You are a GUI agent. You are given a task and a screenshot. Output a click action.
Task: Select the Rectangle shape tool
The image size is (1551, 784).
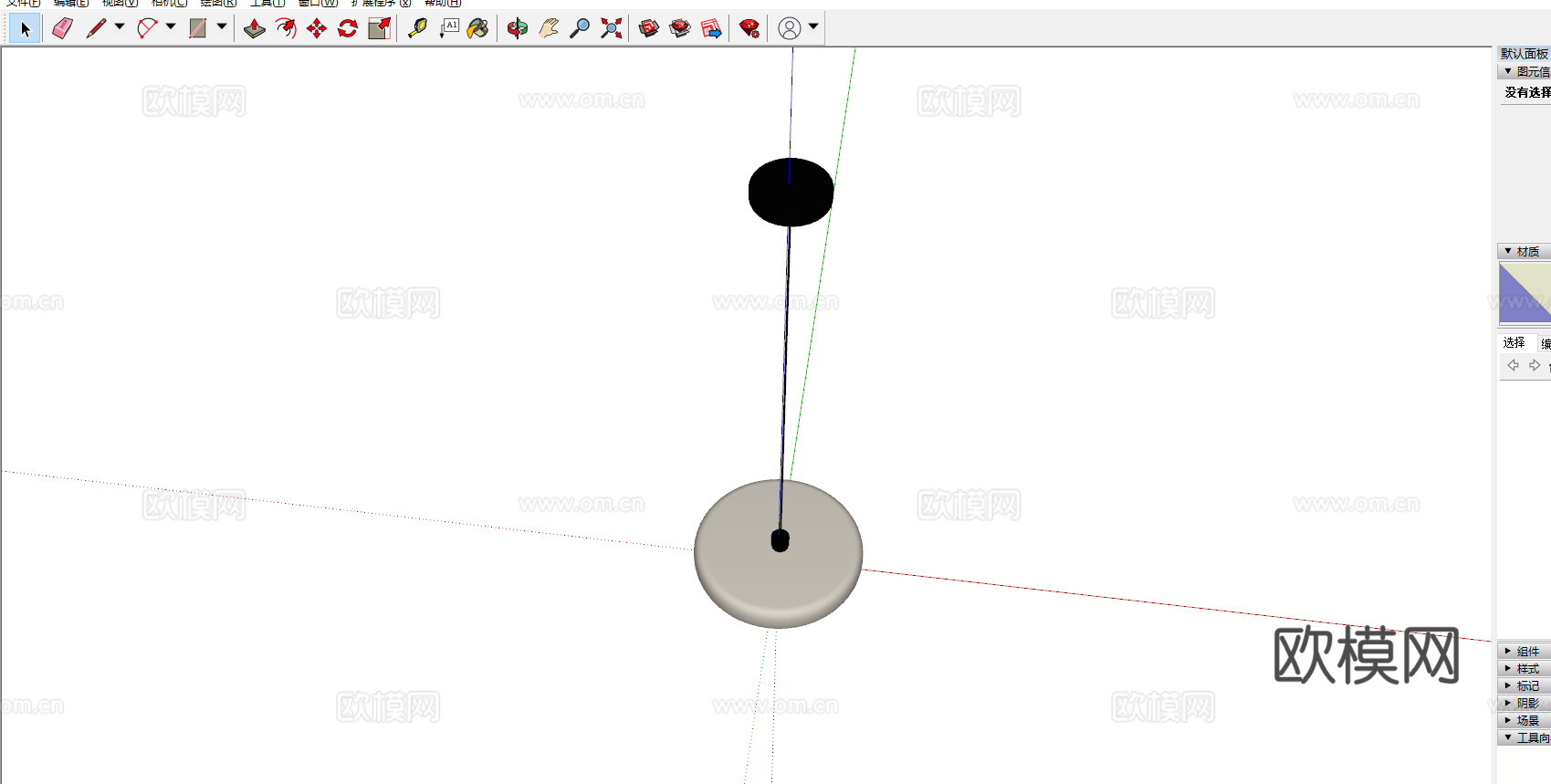point(198,29)
